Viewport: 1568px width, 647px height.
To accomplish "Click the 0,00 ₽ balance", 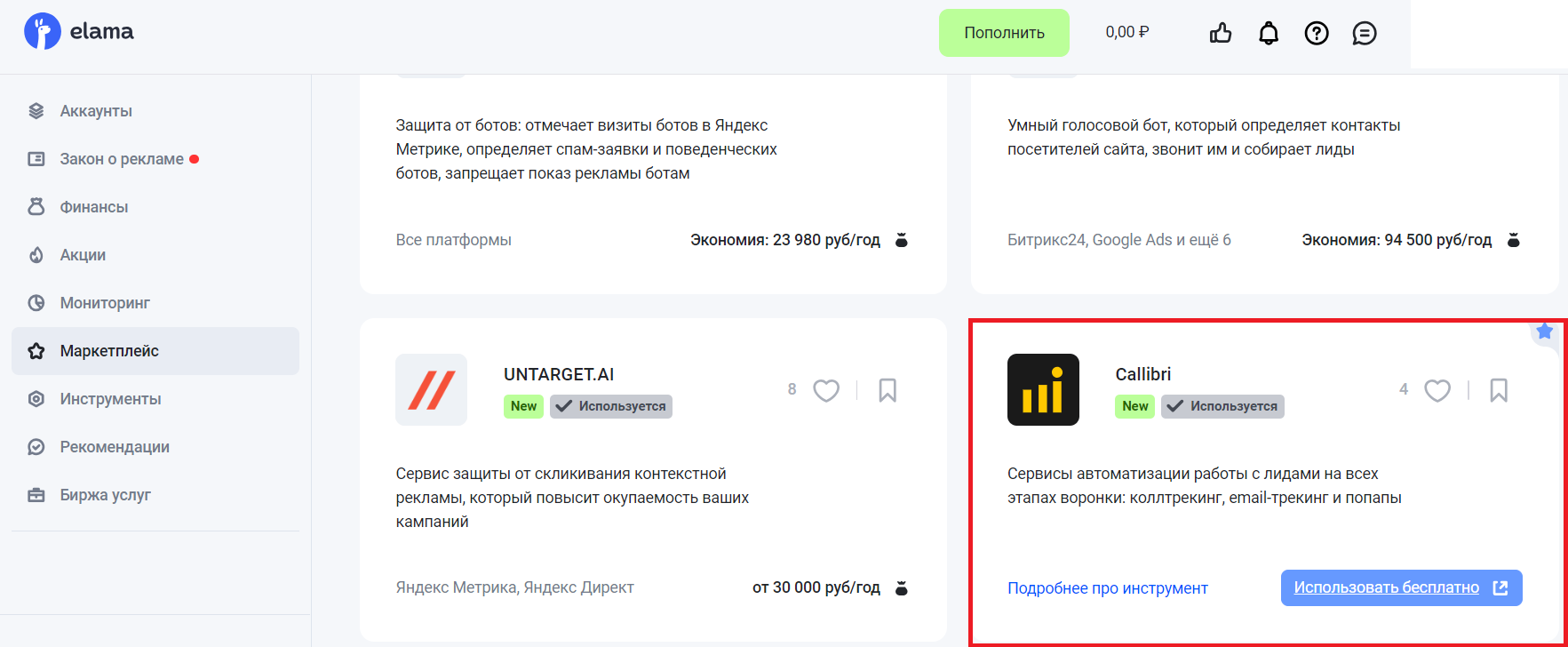I will [1127, 32].
